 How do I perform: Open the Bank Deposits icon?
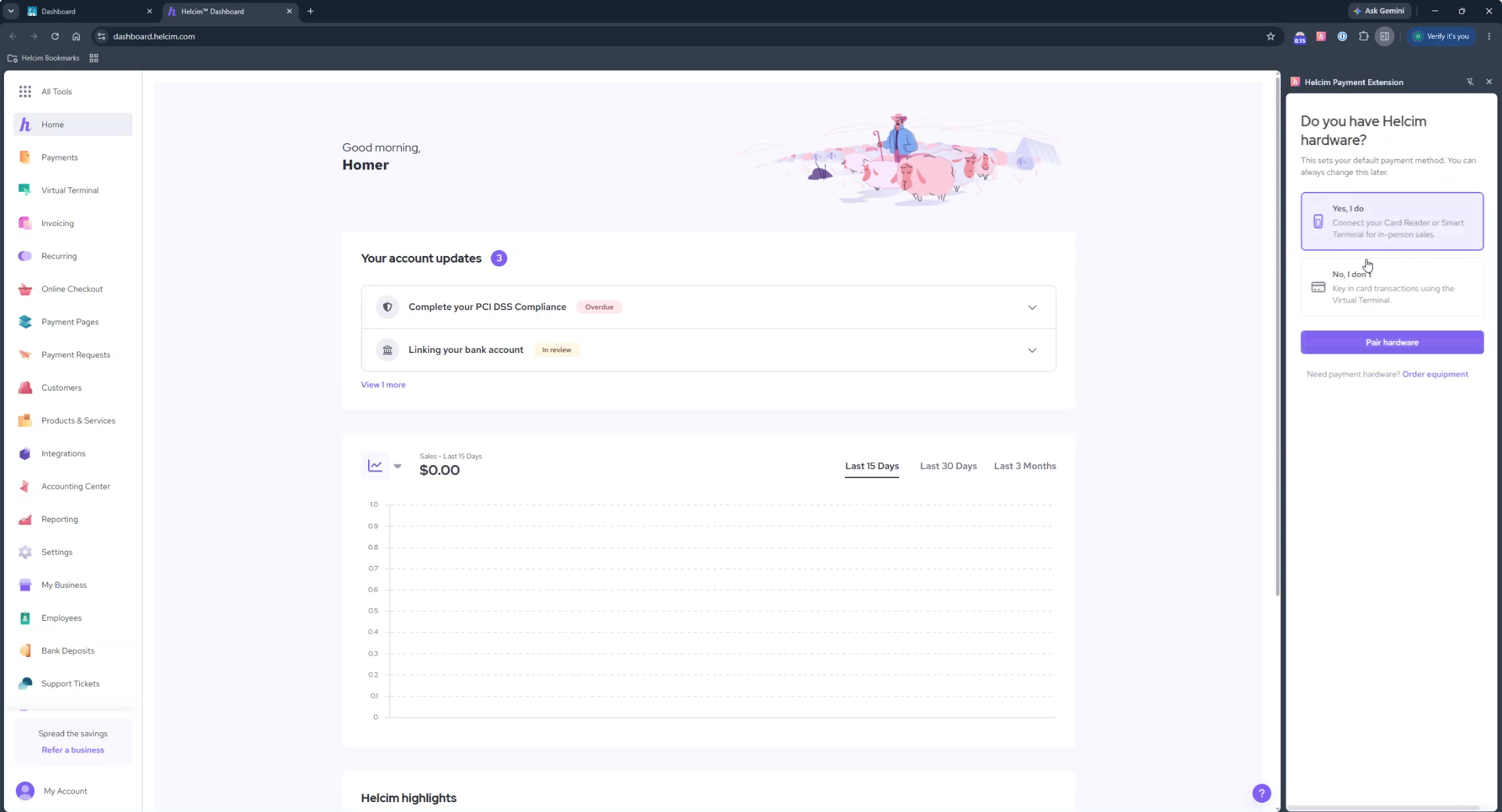click(25, 650)
